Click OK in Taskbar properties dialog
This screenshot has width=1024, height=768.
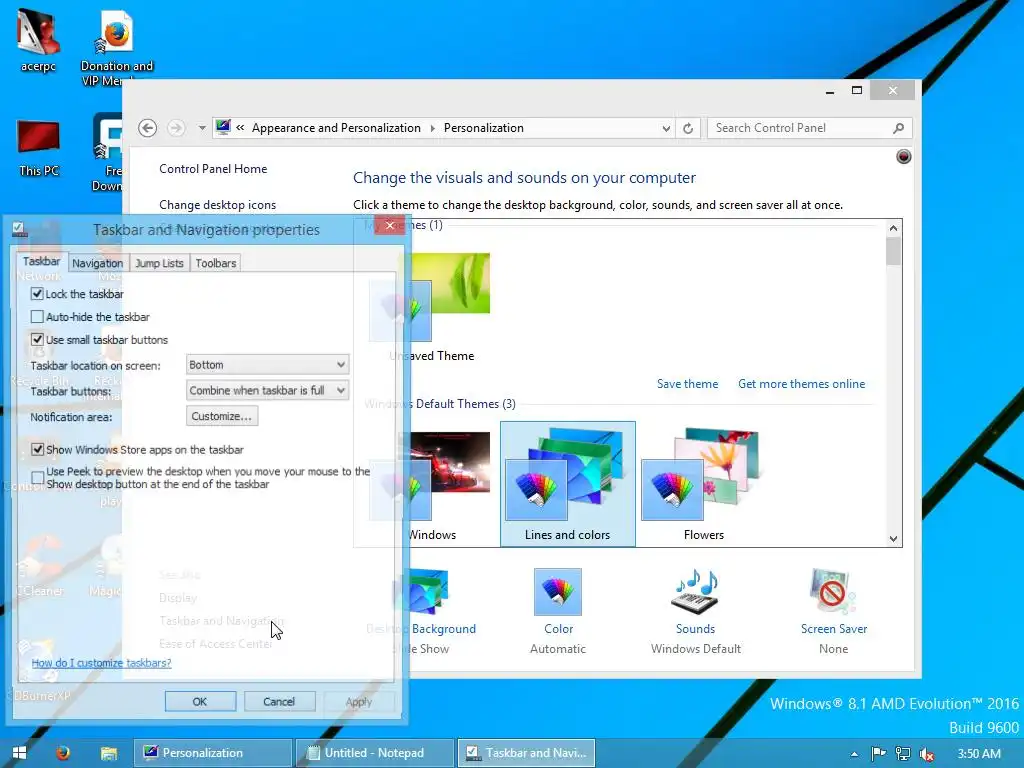pyautogui.click(x=200, y=701)
